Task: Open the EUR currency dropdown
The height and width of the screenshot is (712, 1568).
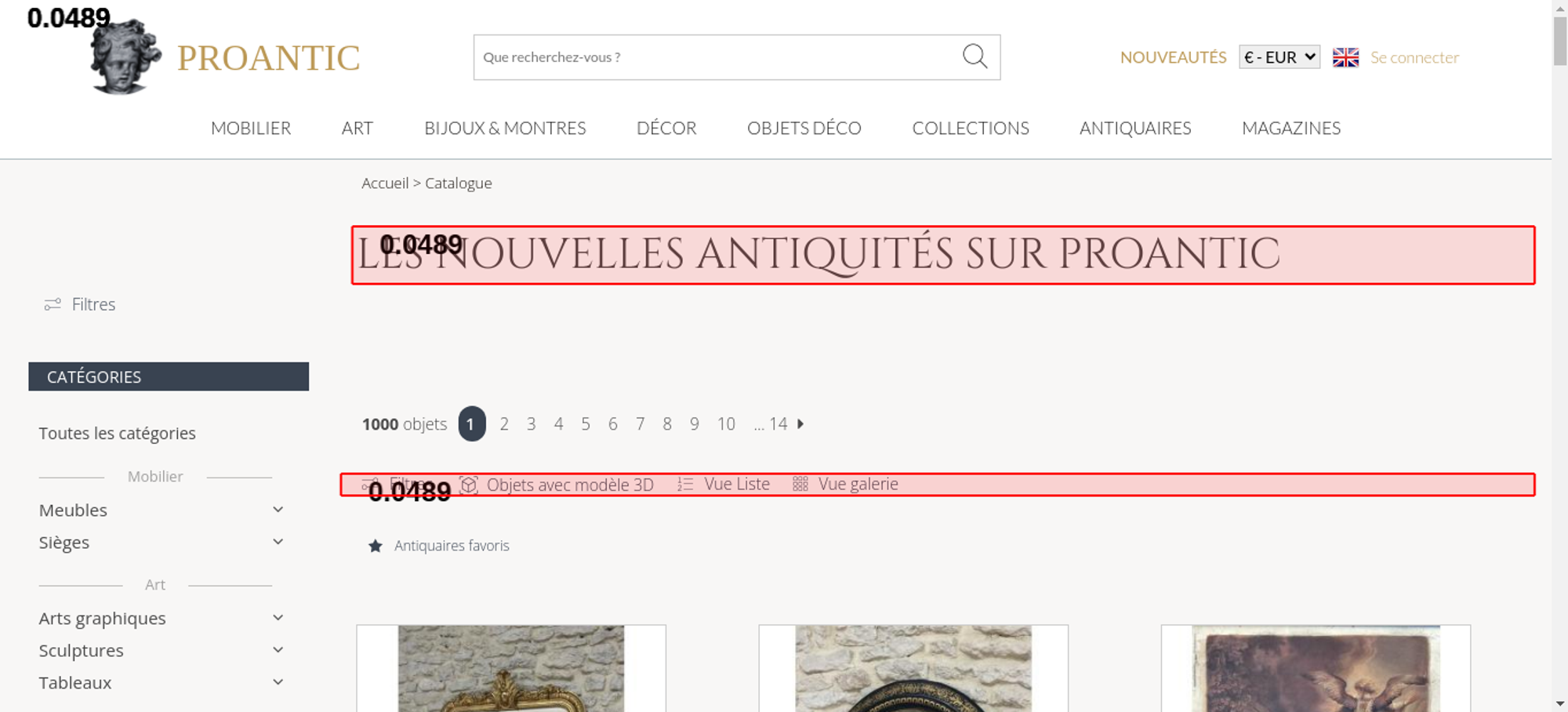Action: (x=1279, y=57)
